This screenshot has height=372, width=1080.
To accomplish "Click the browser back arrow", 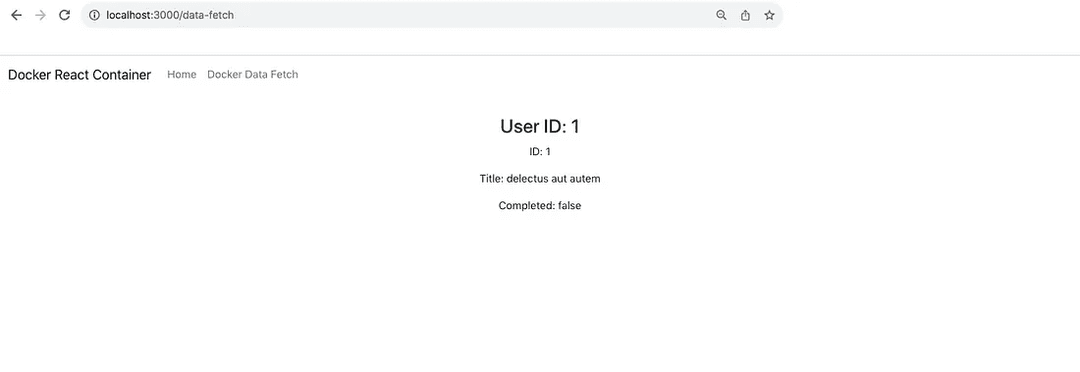I will [x=17, y=15].
